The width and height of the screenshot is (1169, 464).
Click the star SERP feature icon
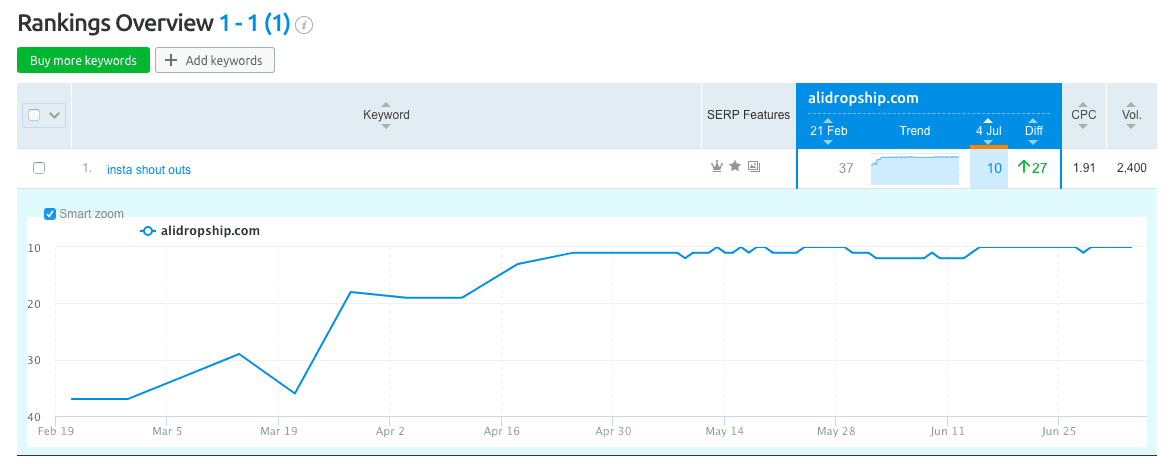pos(735,167)
